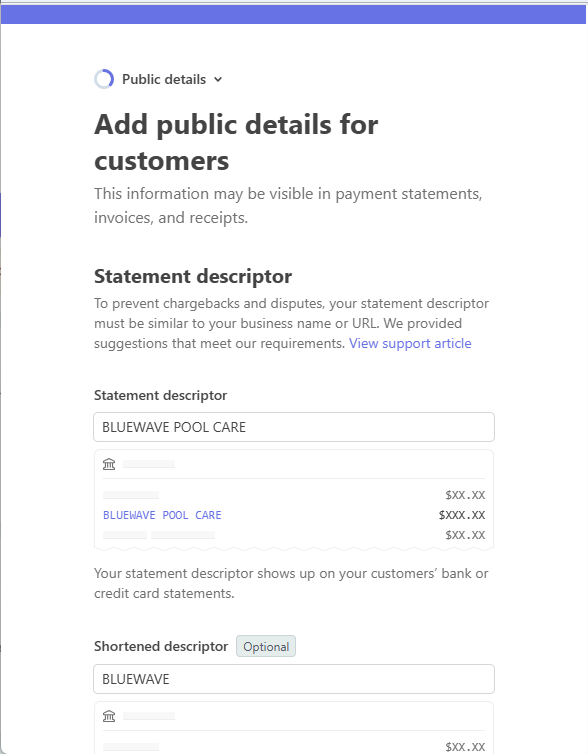Click the Optional badge beside Shortened descriptor
This screenshot has height=754, width=588.
click(x=266, y=646)
